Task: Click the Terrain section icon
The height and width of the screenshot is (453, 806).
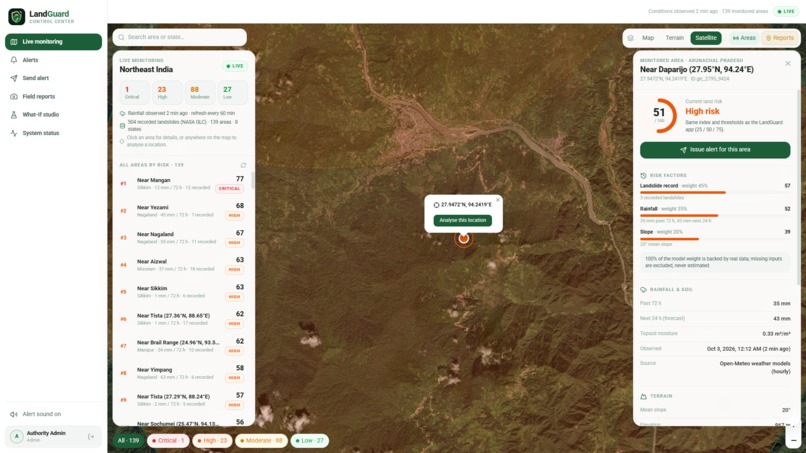Action: (x=643, y=396)
